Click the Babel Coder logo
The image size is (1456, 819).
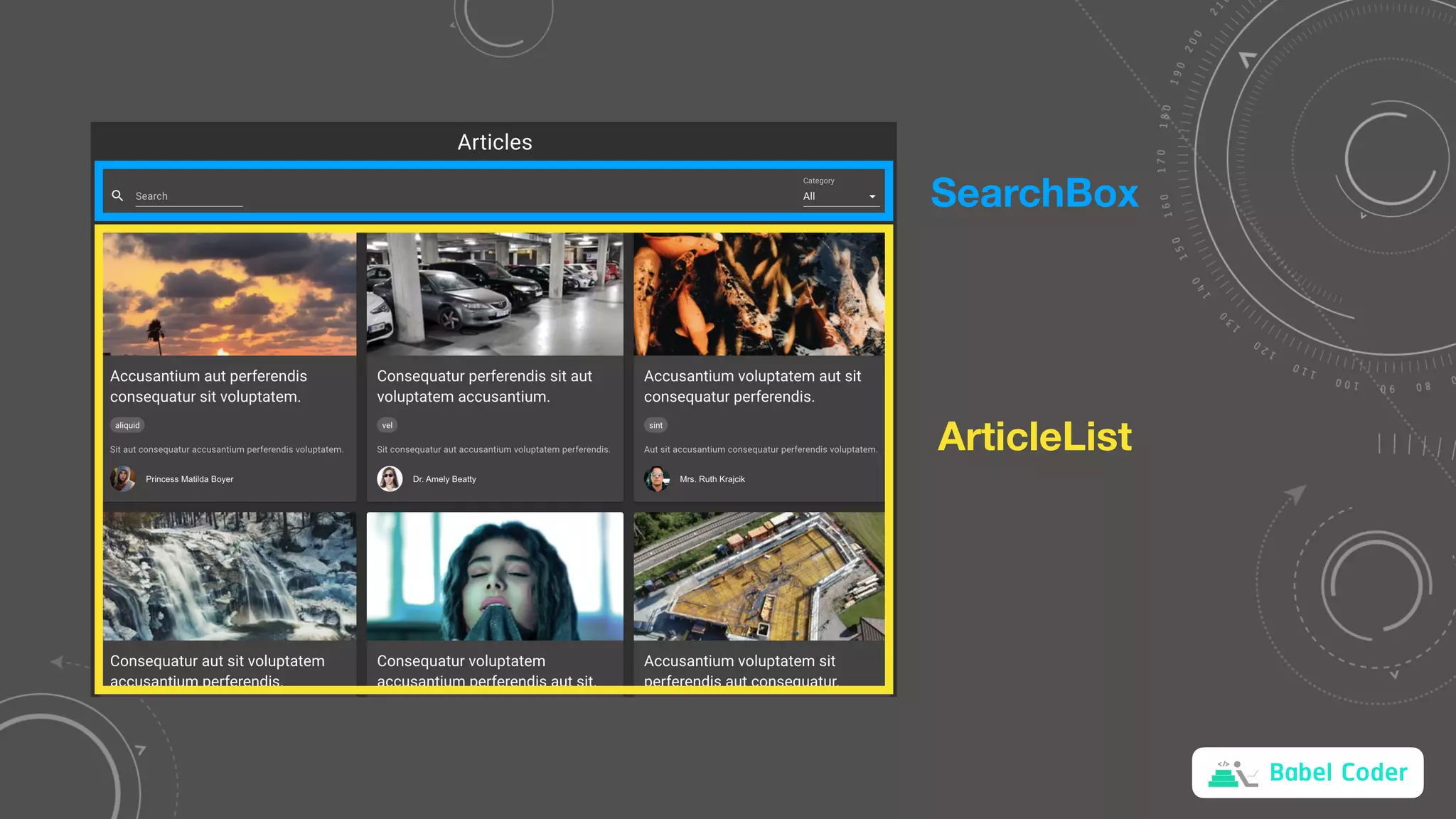tap(1307, 773)
